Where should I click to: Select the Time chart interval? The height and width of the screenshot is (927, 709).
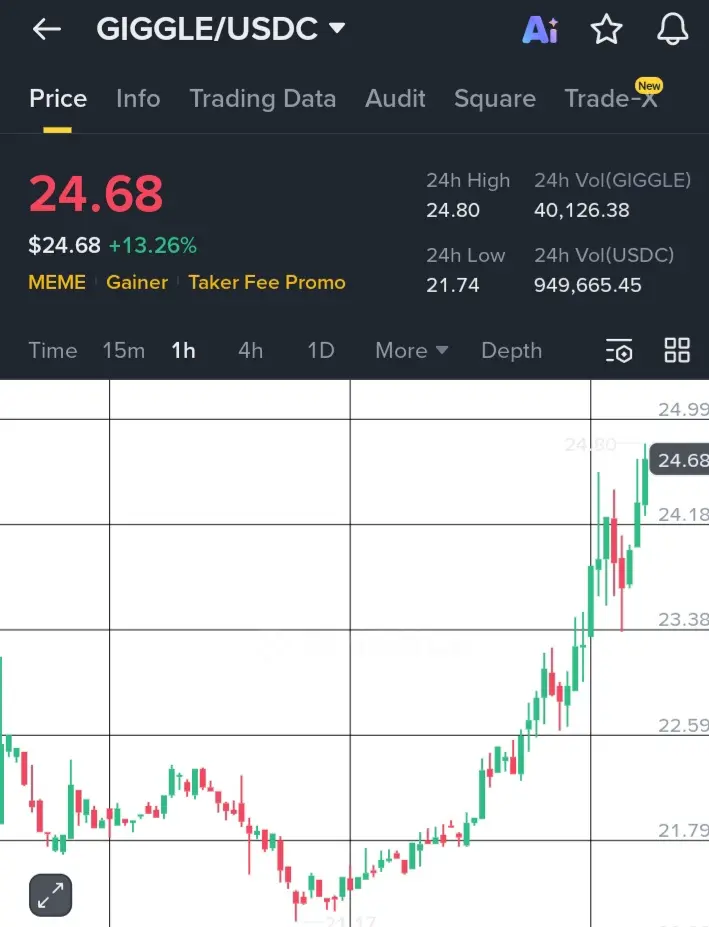(53, 351)
